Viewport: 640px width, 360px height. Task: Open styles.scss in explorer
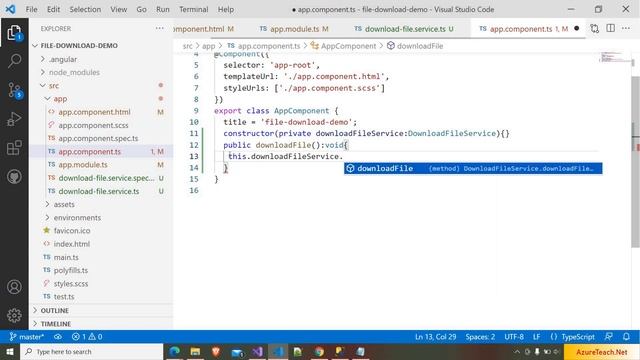[x=71, y=284]
